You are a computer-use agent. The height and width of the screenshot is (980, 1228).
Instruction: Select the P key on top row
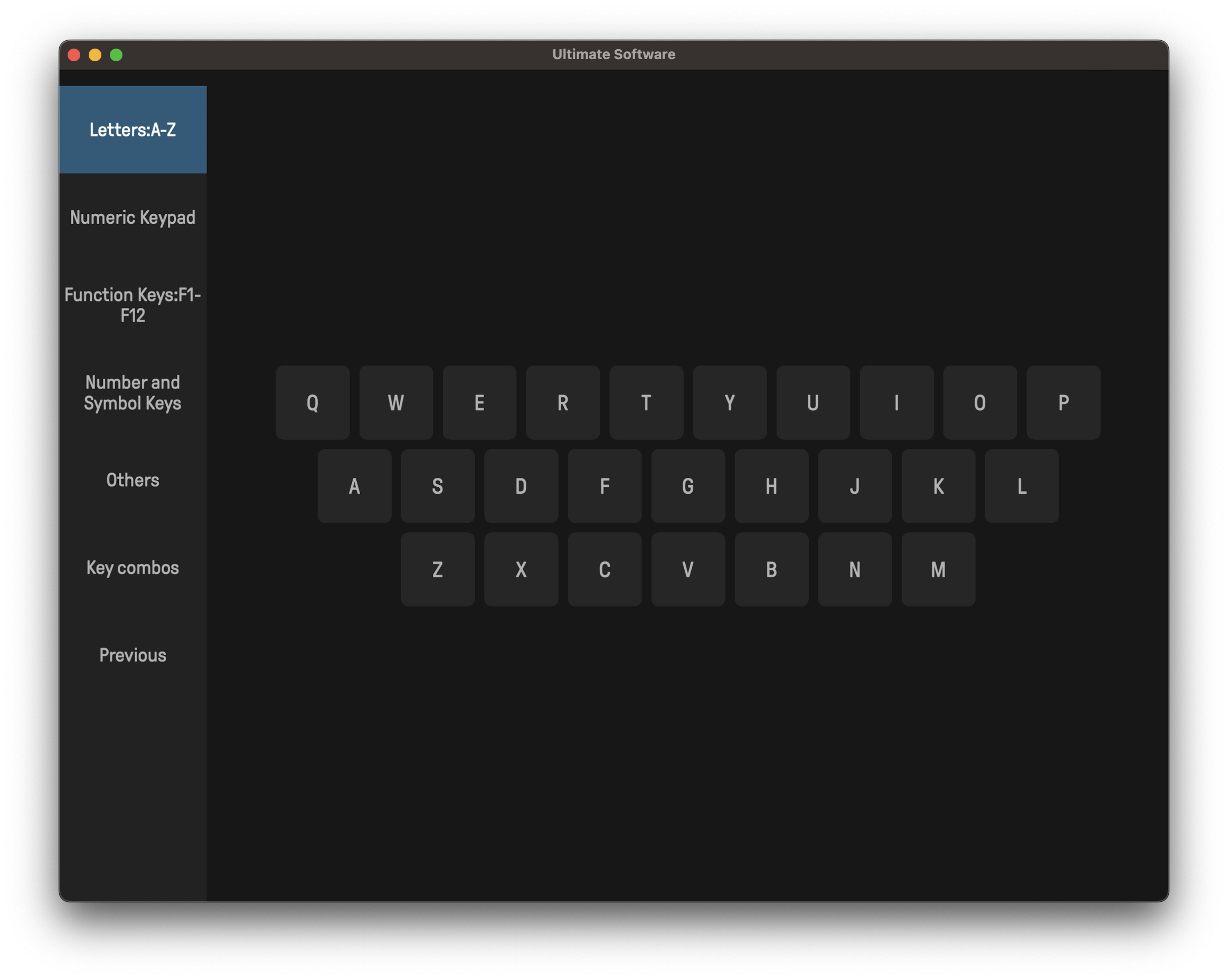coord(1063,403)
